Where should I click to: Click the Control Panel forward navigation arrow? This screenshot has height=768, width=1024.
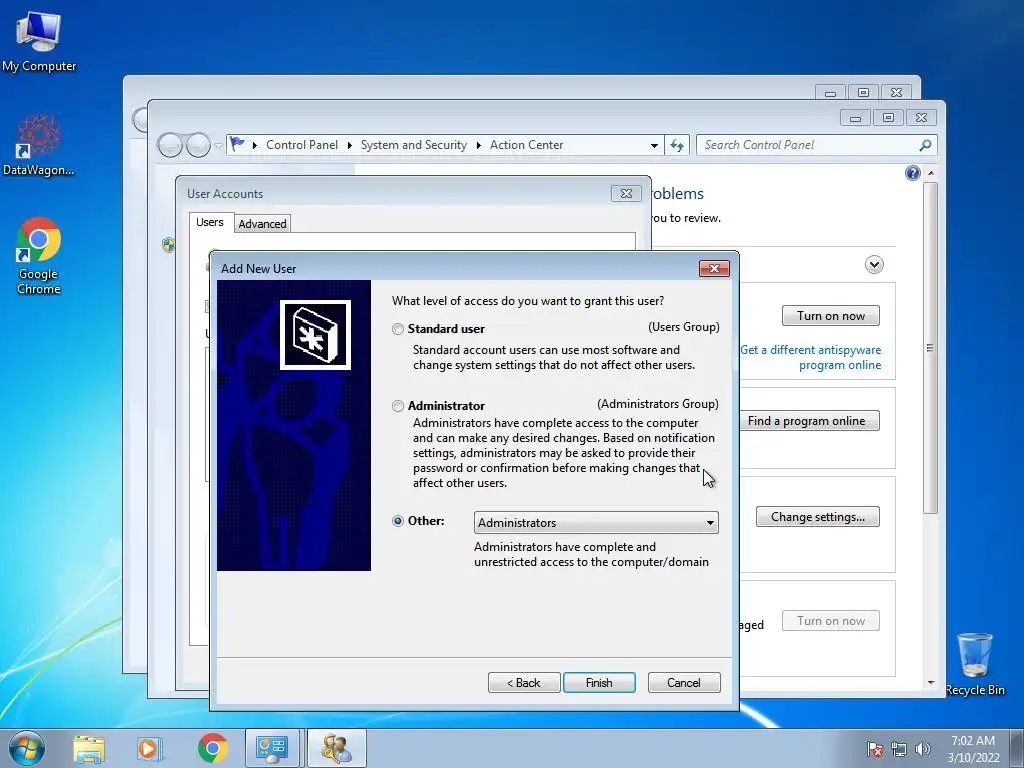click(x=198, y=145)
